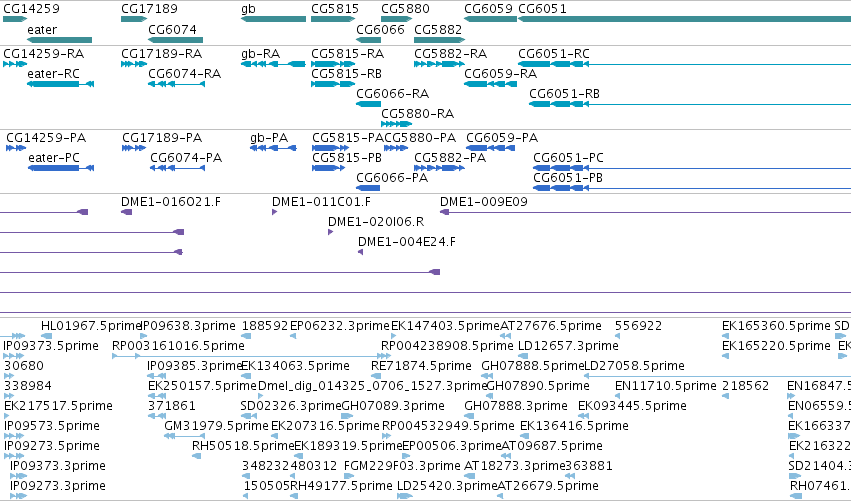Select clone DME1-016O21.F

171,202
